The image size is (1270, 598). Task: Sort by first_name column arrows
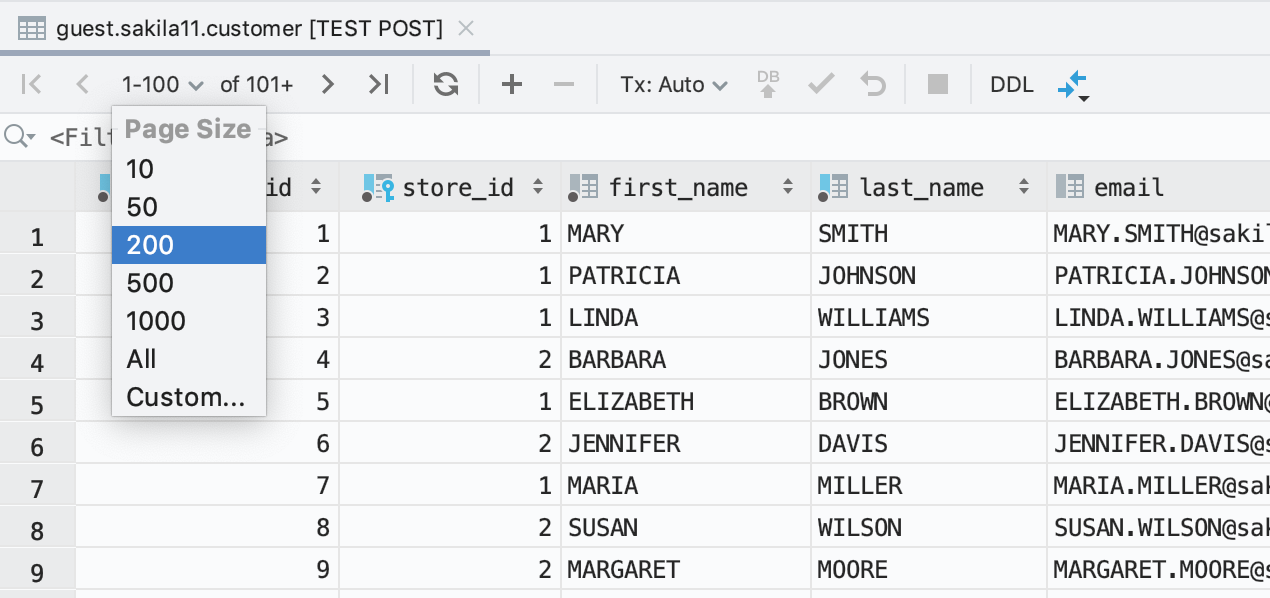pos(788,187)
